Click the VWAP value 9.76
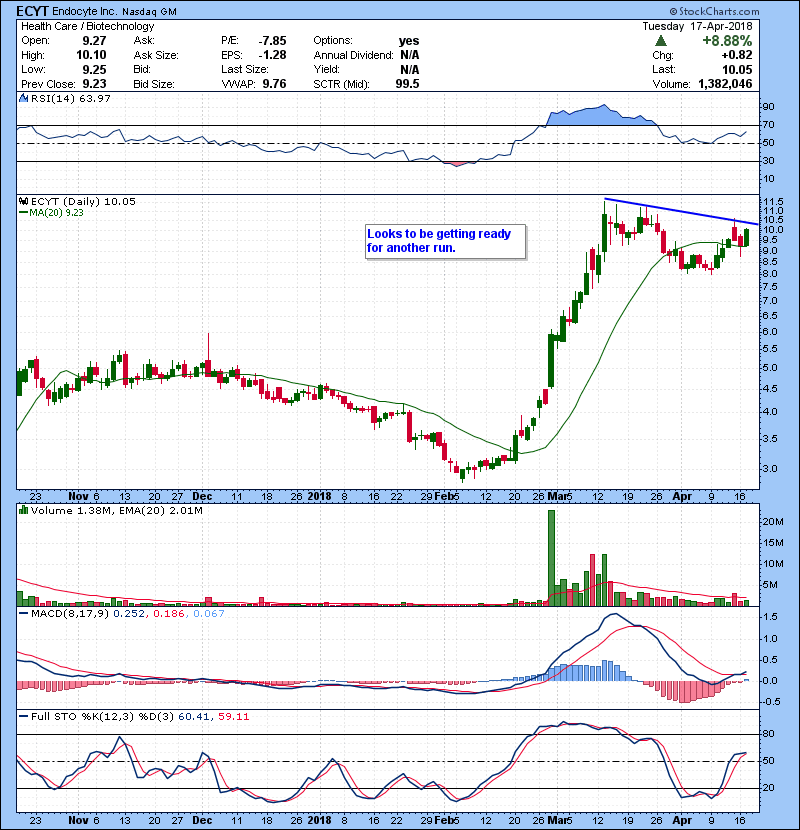The width and height of the screenshot is (800, 830). pyautogui.click(x=274, y=84)
